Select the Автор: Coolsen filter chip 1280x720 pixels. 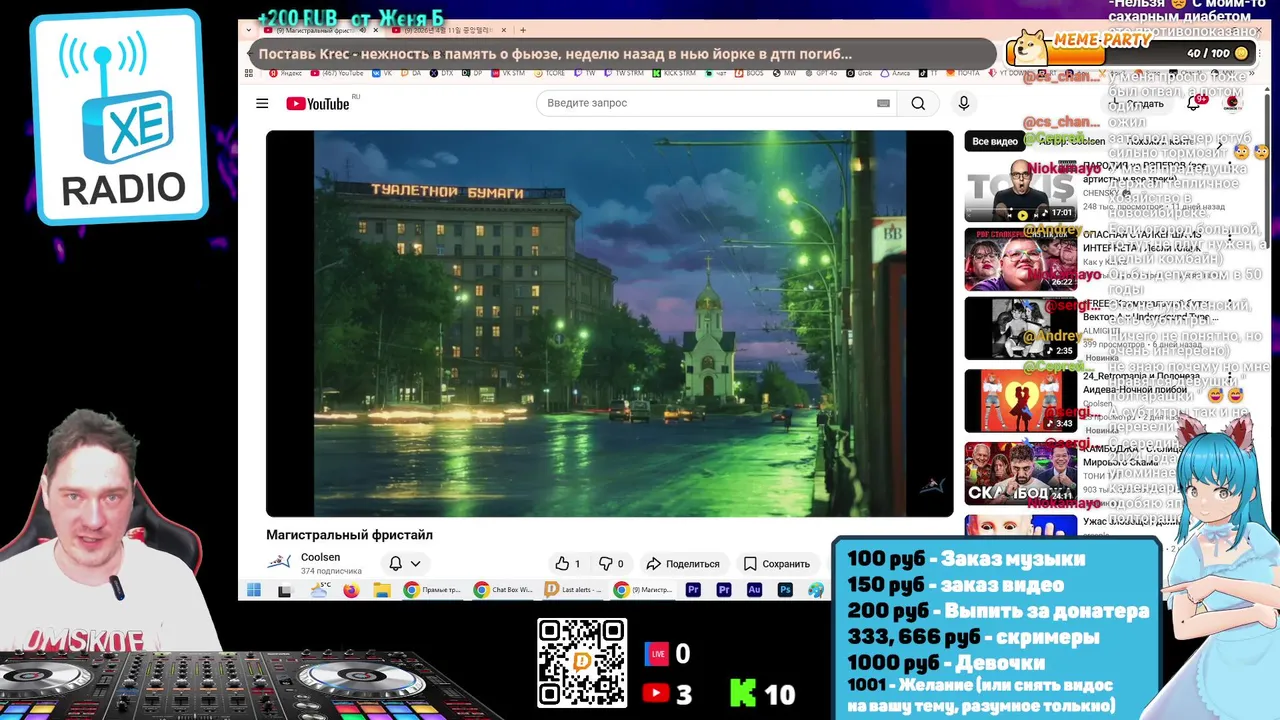click(1071, 141)
